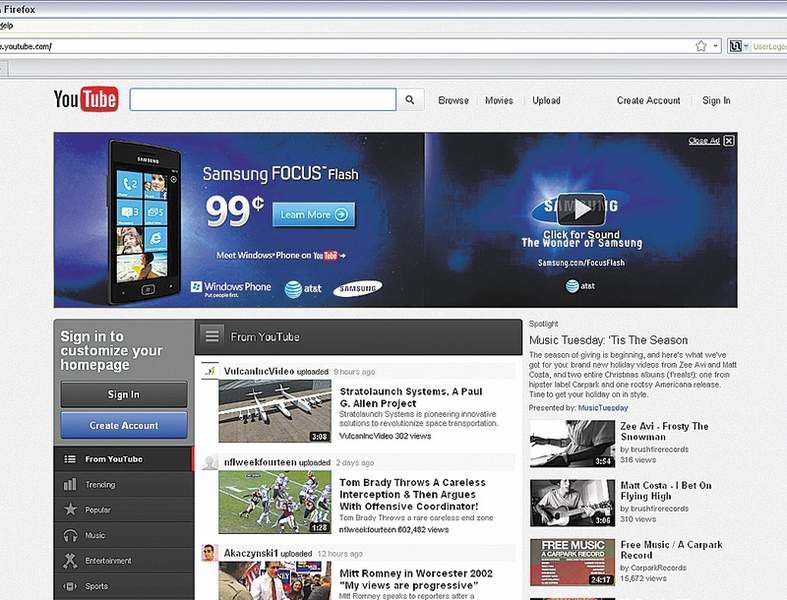Click VulcanIncVideo uploader name

(x=258, y=371)
